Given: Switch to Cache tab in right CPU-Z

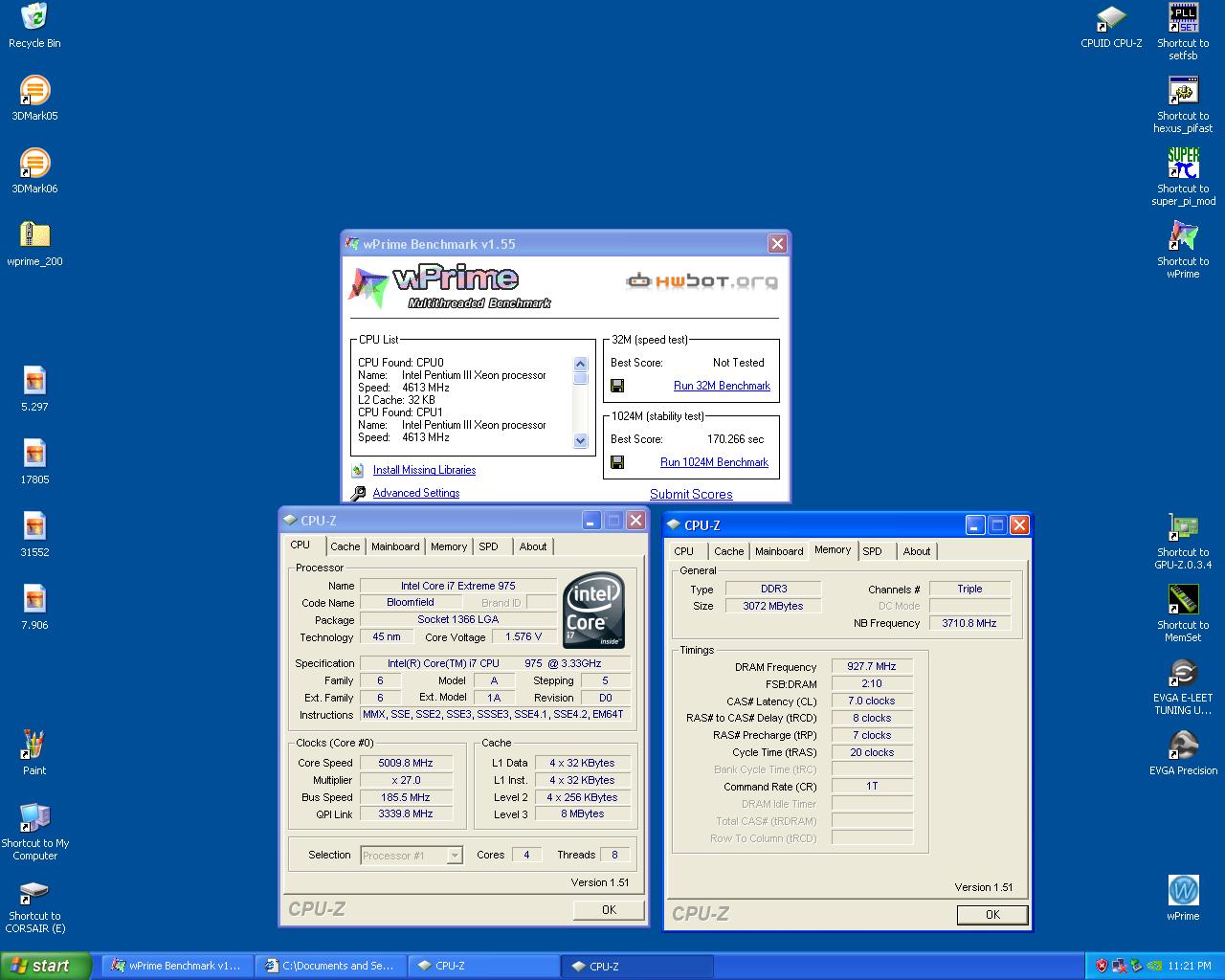Looking at the screenshot, I should click(x=729, y=551).
